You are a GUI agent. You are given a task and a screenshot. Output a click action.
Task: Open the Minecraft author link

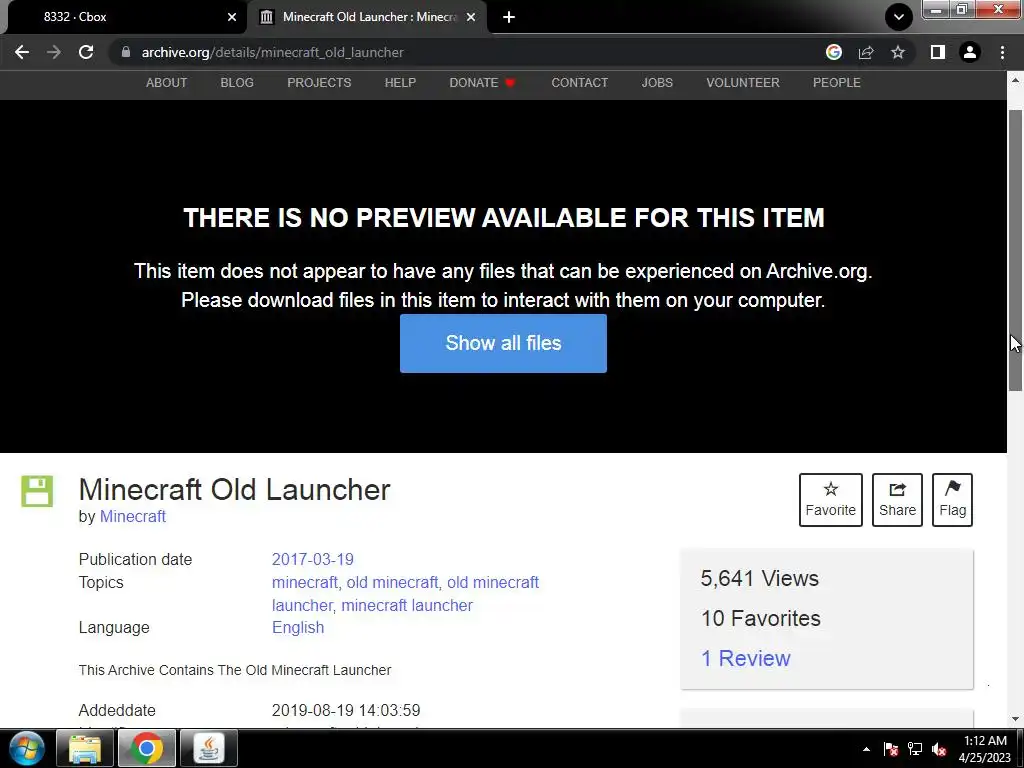(x=133, y=517)
